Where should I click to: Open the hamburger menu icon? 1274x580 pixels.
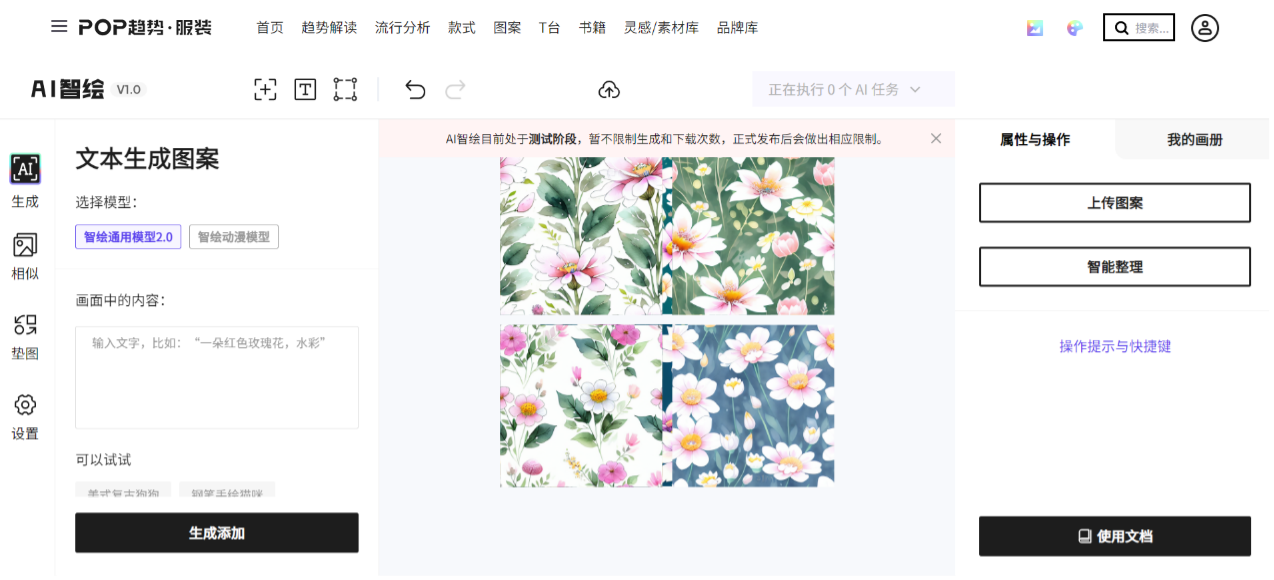coord(59,27)
